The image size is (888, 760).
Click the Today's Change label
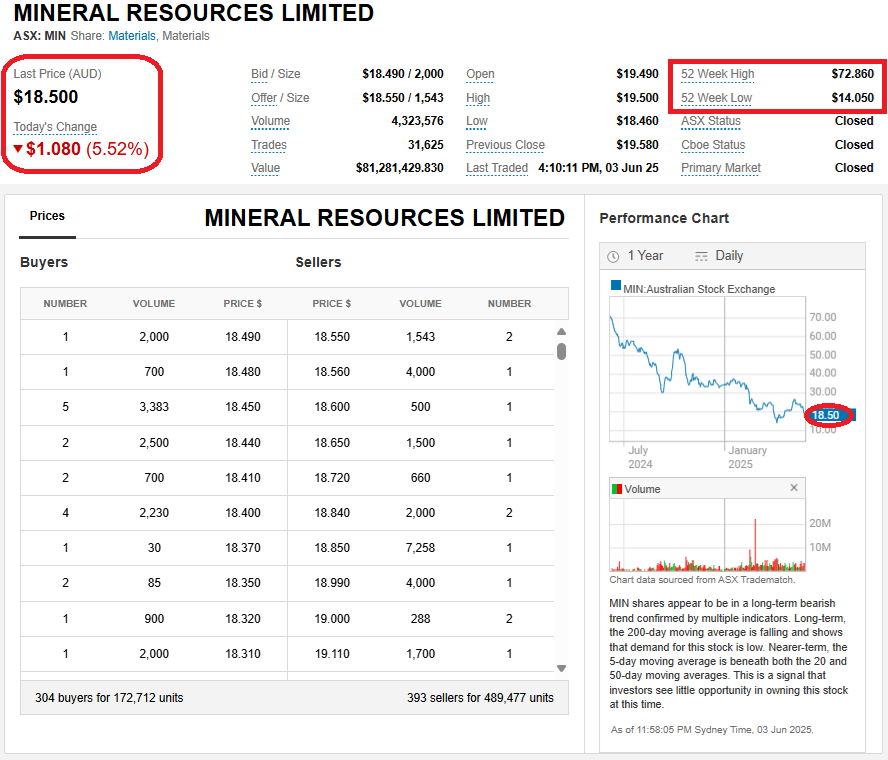[x=55, y=127]
